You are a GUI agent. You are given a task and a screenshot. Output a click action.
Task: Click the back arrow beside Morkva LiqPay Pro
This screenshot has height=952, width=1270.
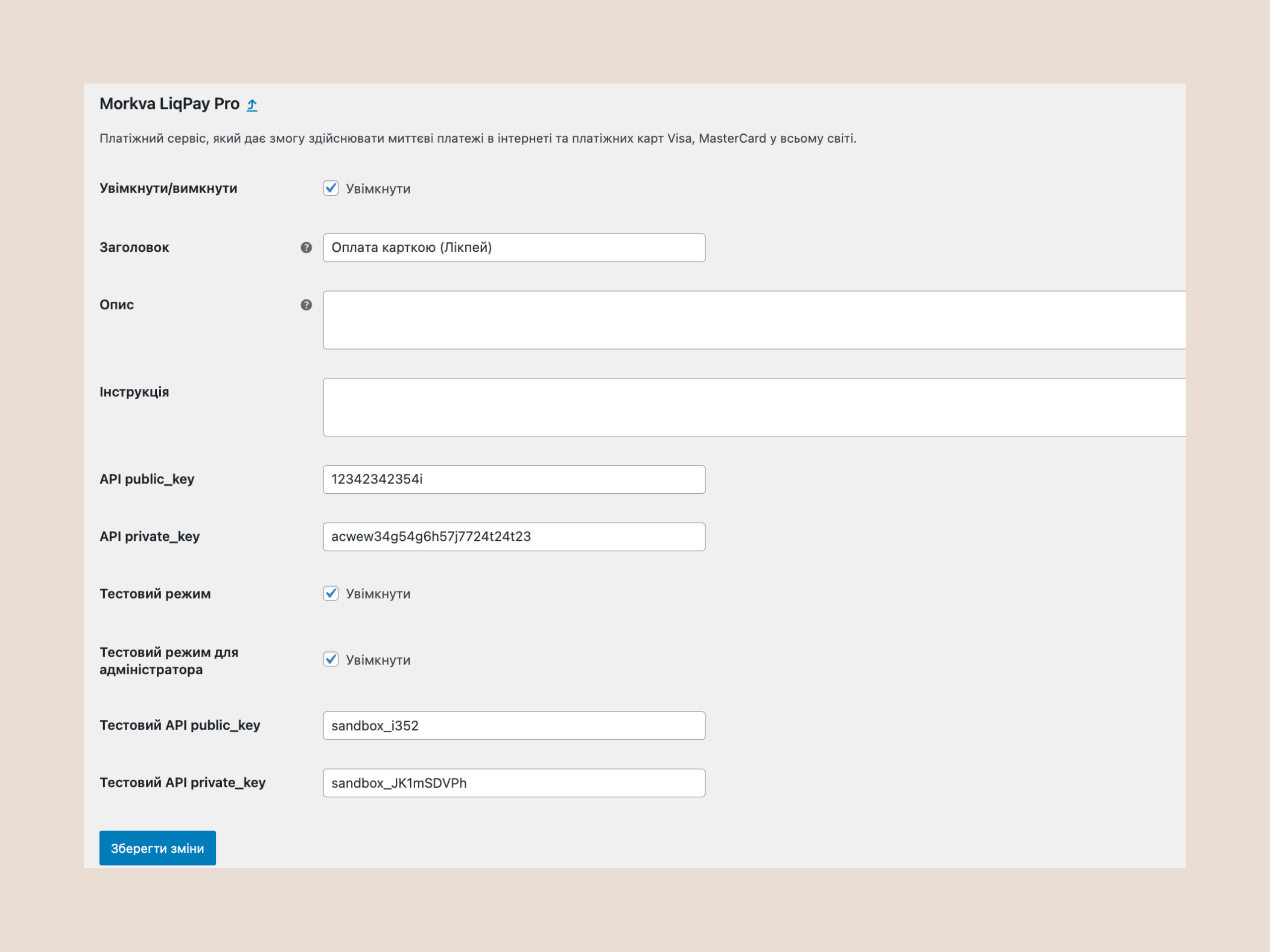pos(252,105)
